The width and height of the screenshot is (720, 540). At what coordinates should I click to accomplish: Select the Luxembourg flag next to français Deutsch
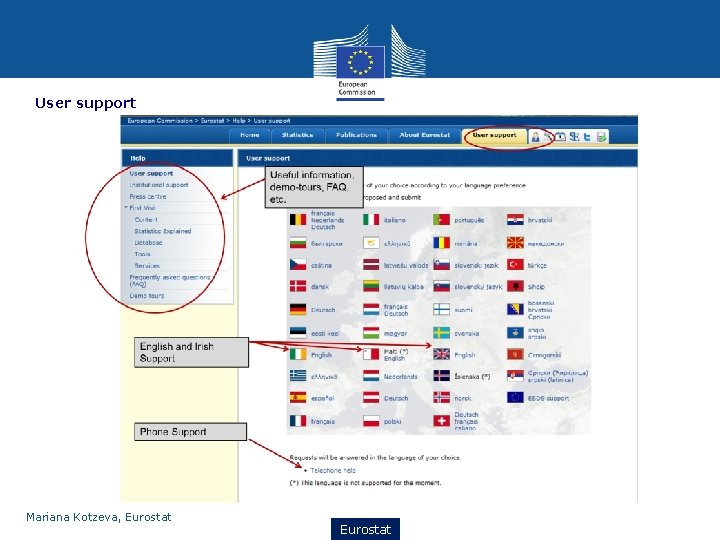tap(371, 310)
